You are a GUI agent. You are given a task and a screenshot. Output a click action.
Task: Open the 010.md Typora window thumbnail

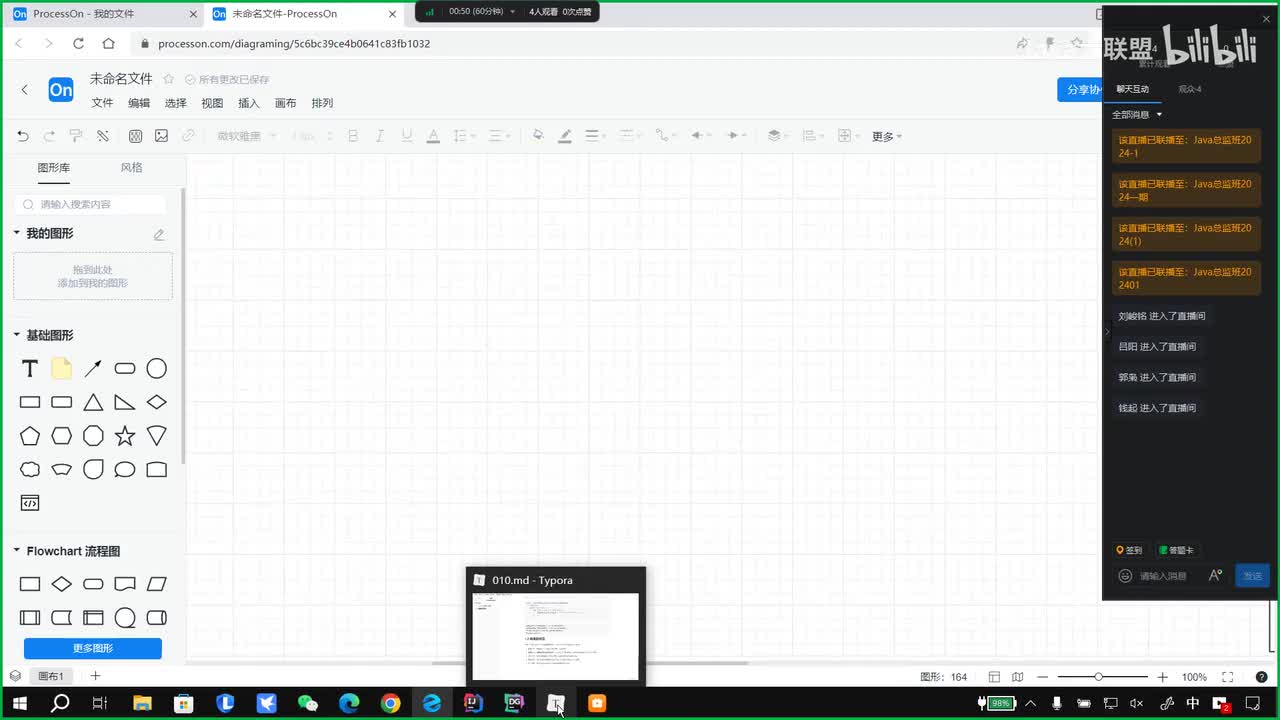click(x=556, y=626)
